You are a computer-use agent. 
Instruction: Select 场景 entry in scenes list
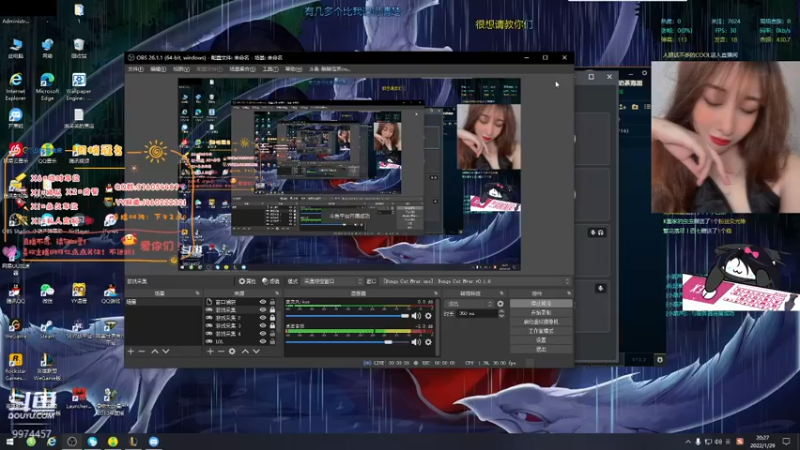click(x=163, y=302)
